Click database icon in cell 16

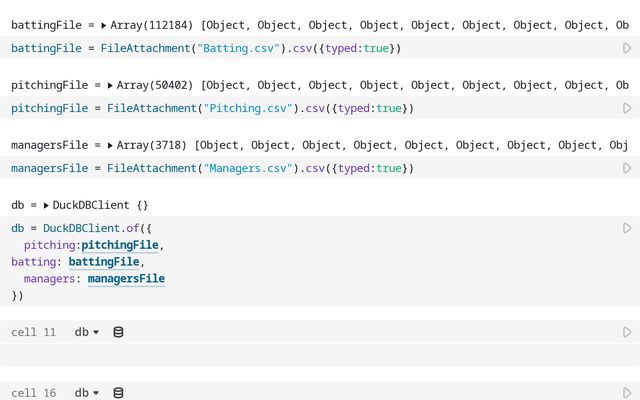pos(118,393)
